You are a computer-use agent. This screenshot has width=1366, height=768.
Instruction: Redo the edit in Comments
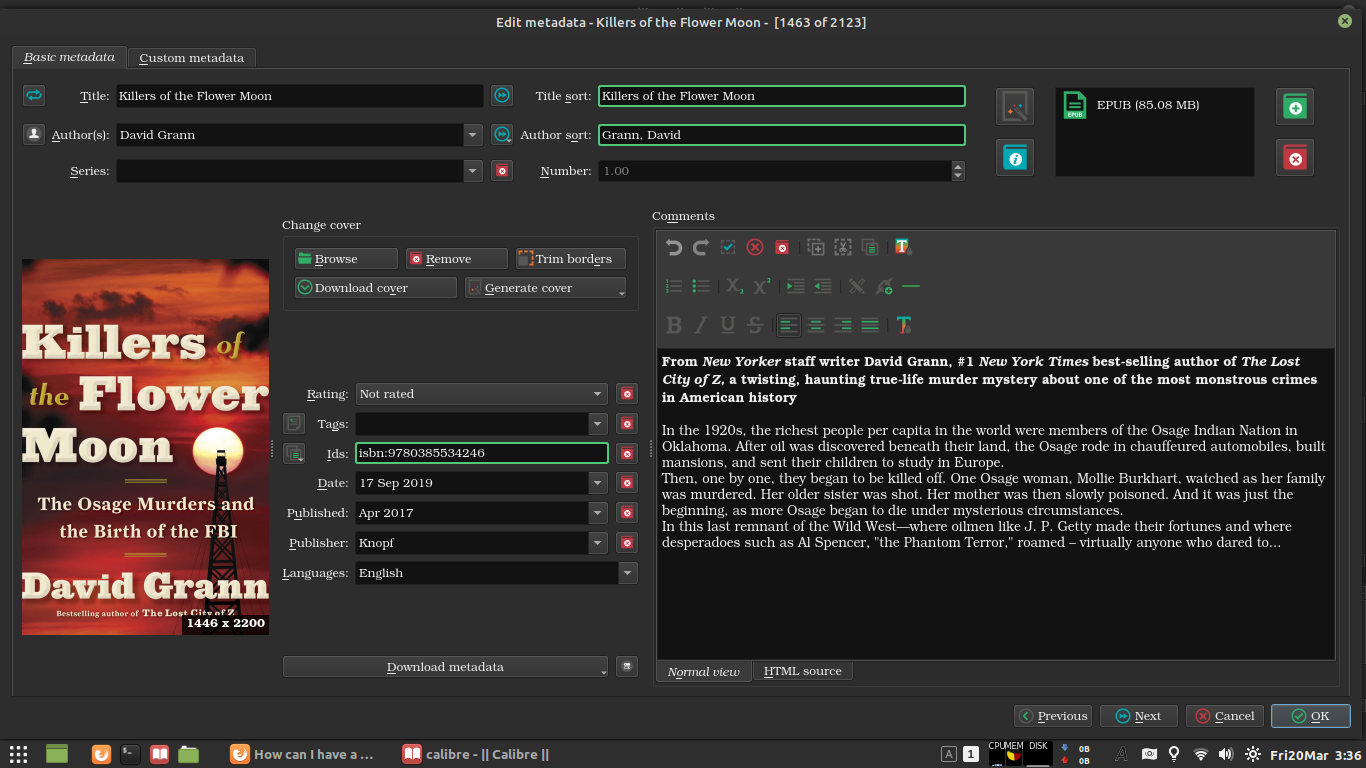coord(701,247)
